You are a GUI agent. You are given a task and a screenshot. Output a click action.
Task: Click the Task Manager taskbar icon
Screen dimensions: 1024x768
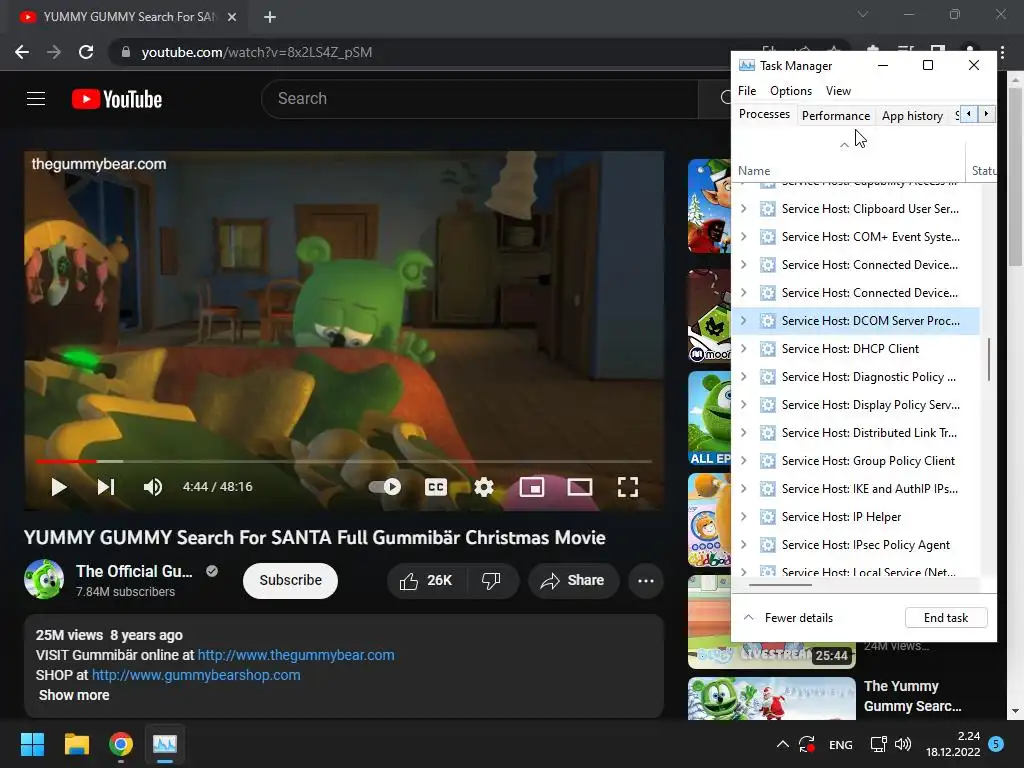(165, 744)
